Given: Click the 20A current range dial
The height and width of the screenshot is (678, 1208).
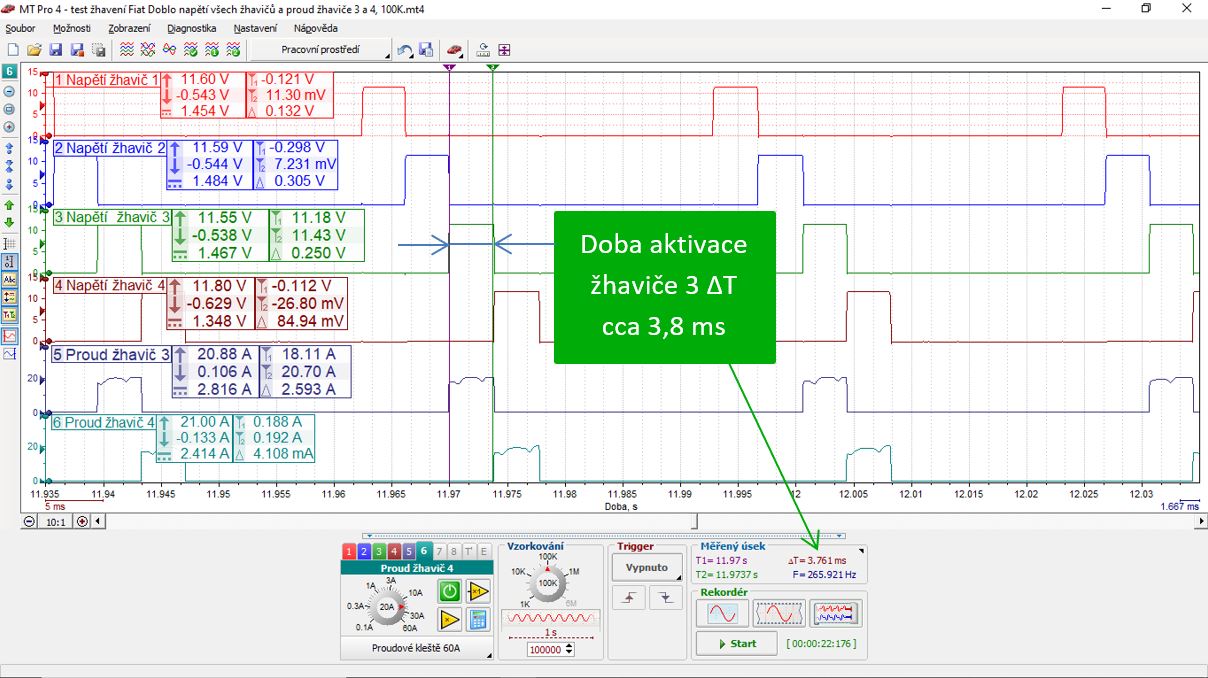Looking at the screenshot, I should [386, 607].
